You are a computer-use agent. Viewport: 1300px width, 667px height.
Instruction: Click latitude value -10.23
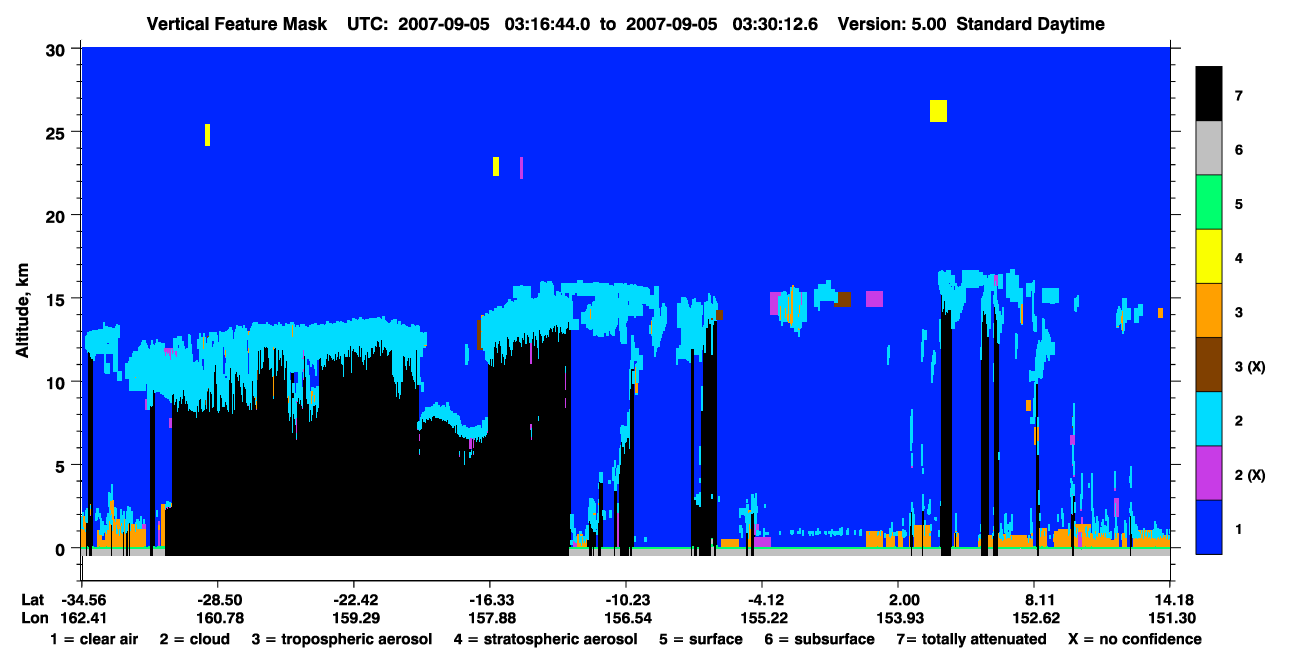click(625, 599)
